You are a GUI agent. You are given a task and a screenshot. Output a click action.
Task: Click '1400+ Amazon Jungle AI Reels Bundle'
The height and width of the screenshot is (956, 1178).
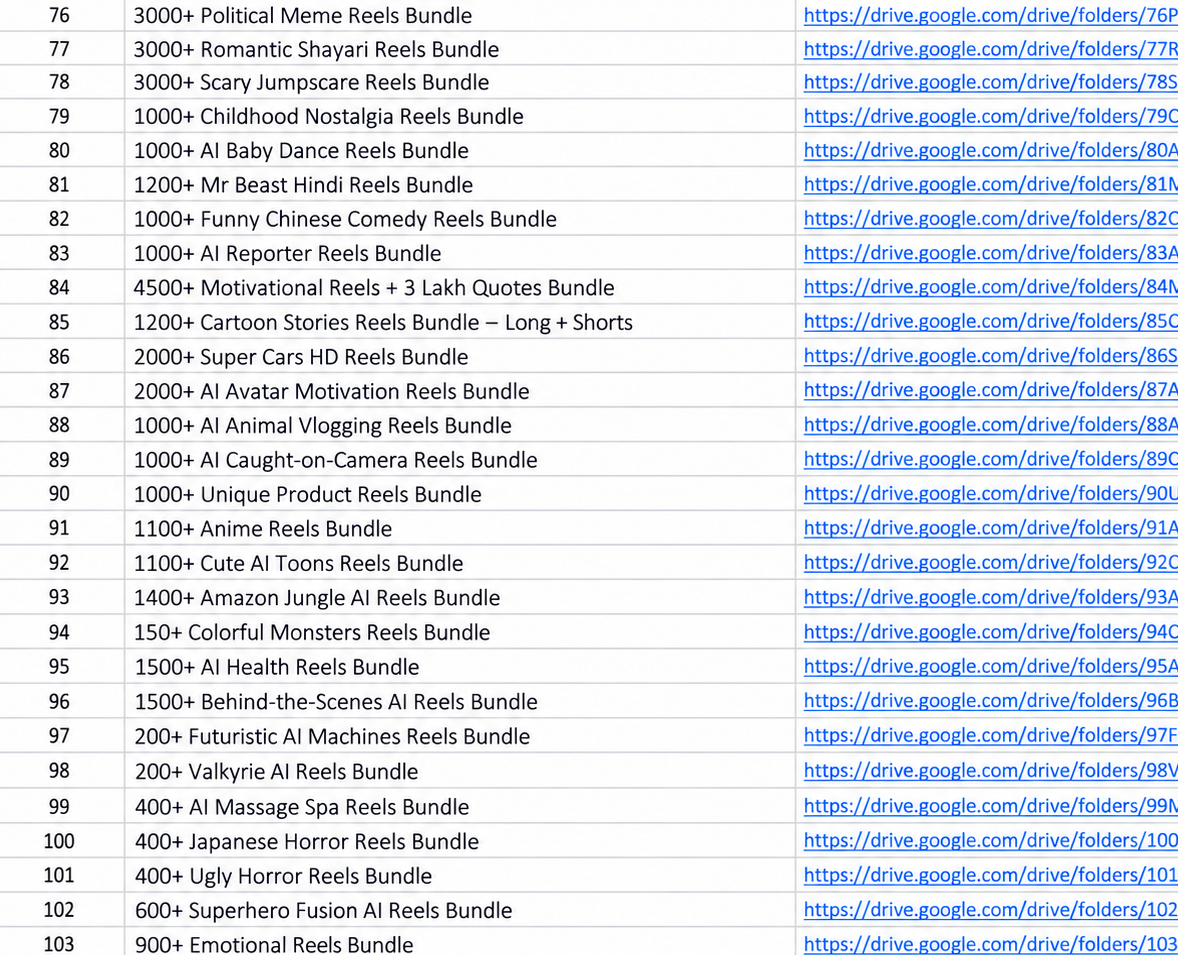click(x=316, y=598)
